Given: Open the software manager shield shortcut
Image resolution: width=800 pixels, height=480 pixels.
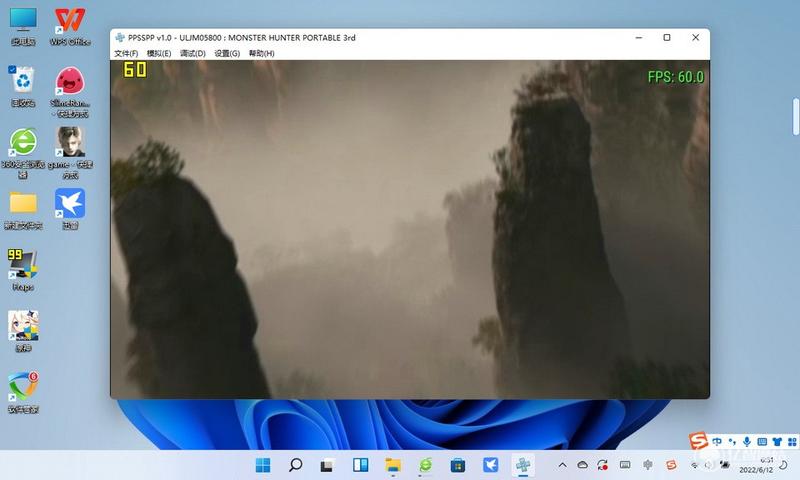Looking at the screenshot, I should click(x=23, y=392).
